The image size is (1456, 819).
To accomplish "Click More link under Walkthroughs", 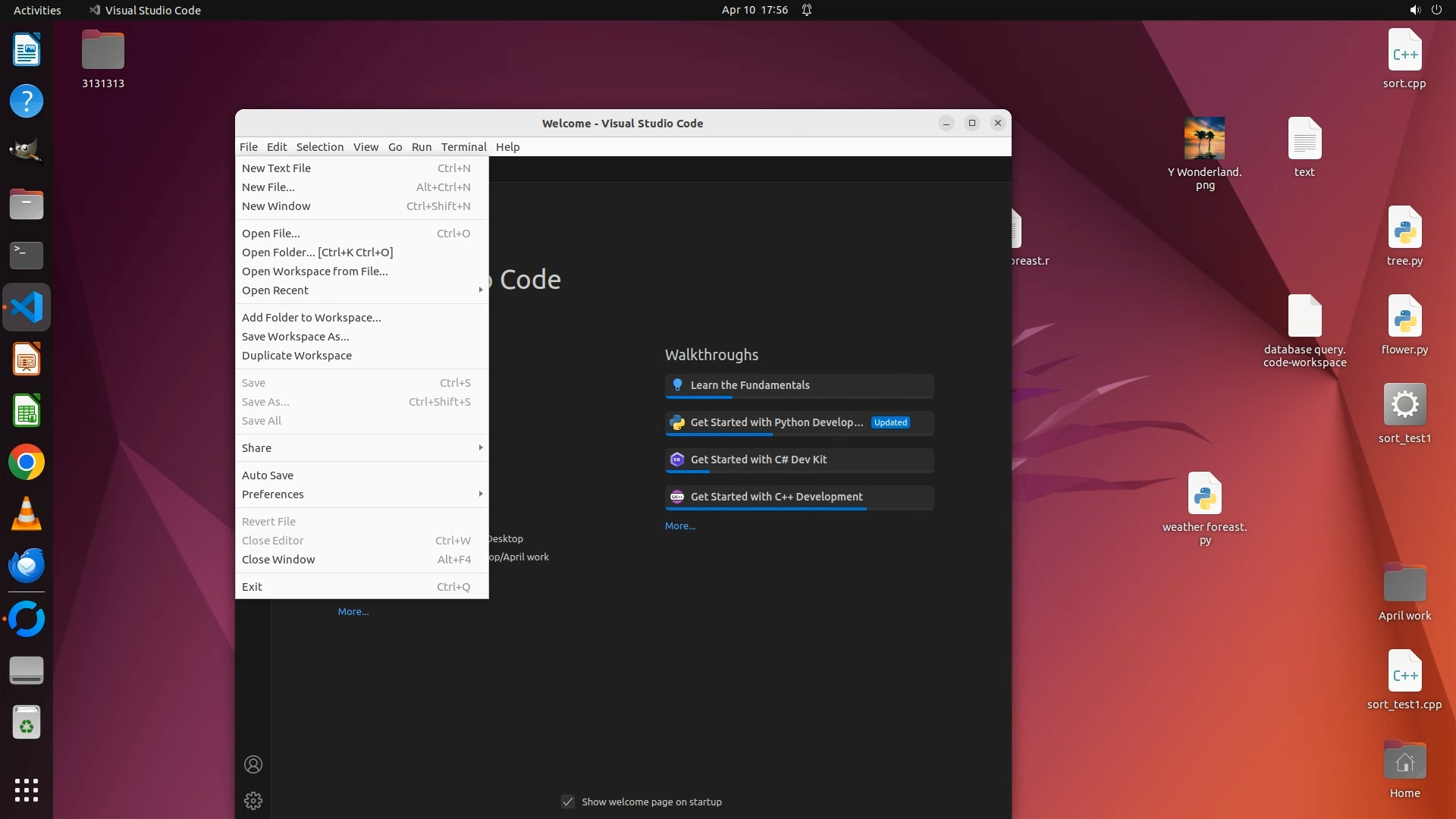I will pyautogui.click(x=679, y=526).
